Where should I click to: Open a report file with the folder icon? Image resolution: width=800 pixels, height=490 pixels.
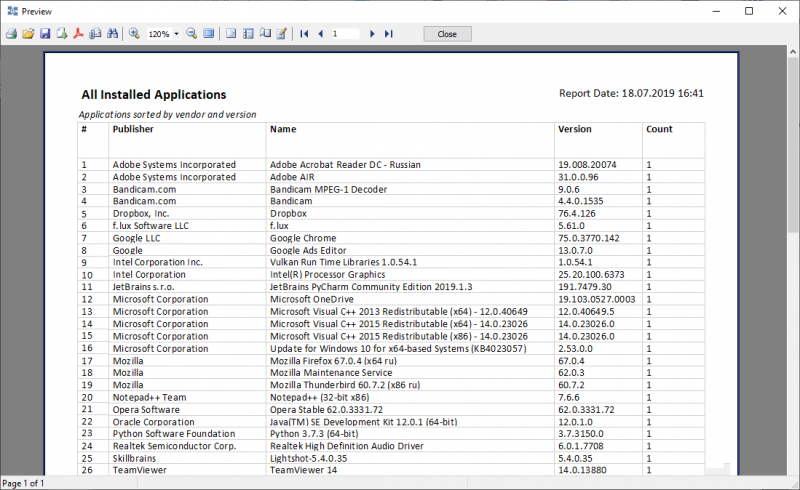point(28,34)
